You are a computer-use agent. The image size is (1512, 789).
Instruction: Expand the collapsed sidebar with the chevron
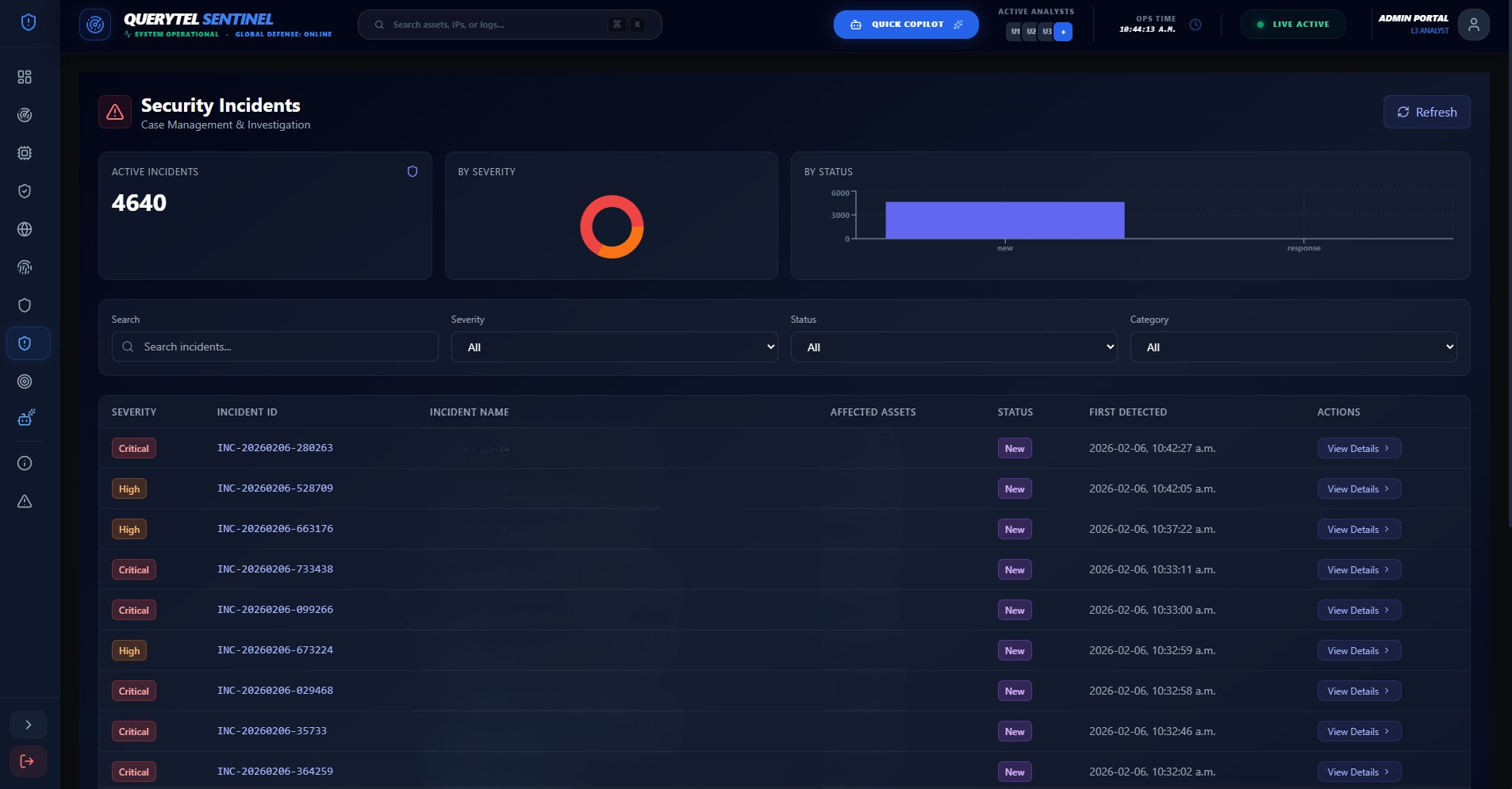pos(29,725)
